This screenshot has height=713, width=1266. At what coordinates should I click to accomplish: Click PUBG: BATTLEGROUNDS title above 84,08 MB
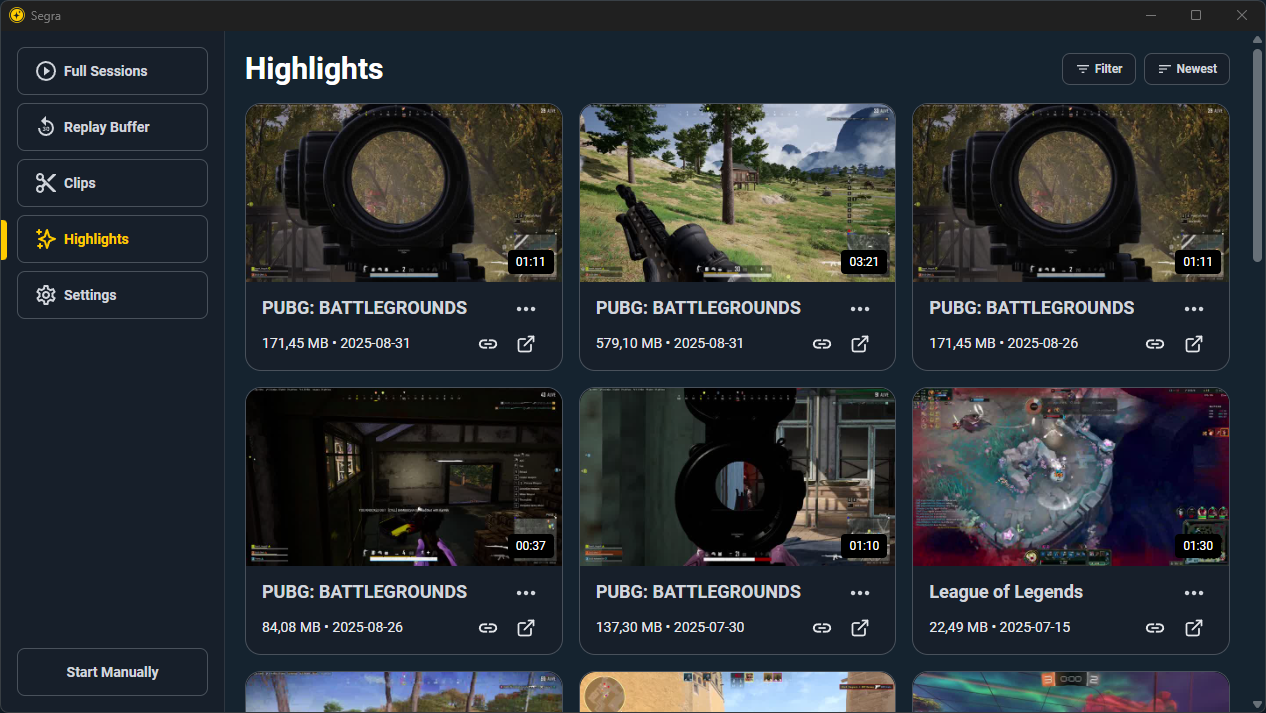pos(364,592)
